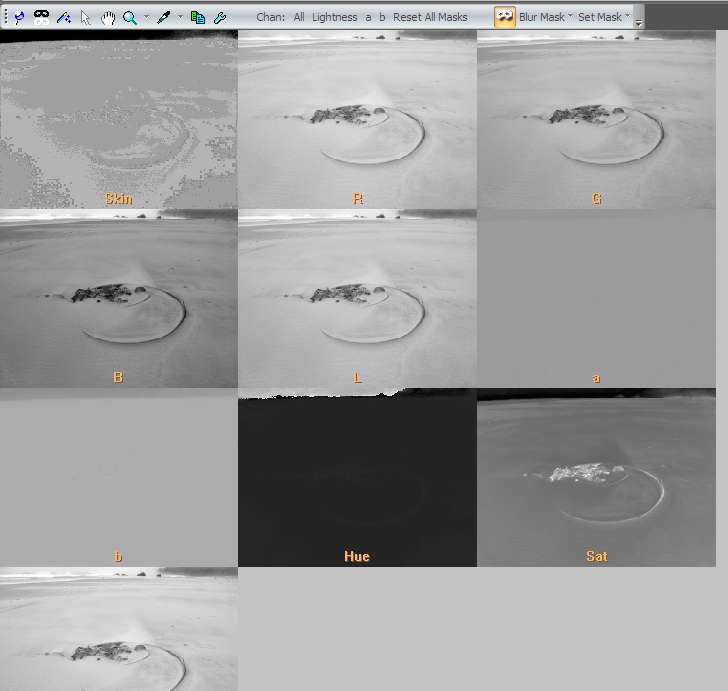The height and width of the screenshot is (691, 728).
Task: Select the unlabeled bottom-row grayscale thumbnail
Action: pyautogui.click(x=119, y=629)
